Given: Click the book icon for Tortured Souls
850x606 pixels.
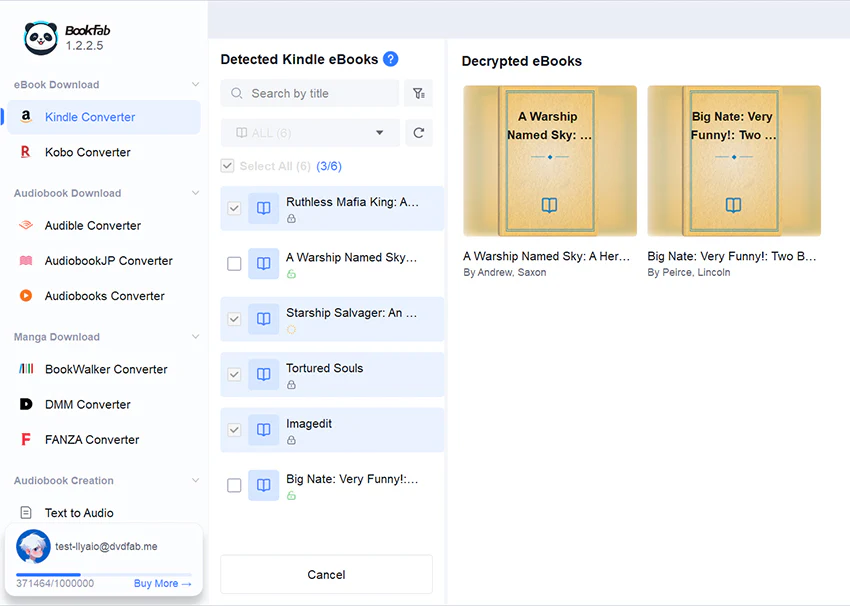Looking at the screenshot, I should [x=263, y=375].
